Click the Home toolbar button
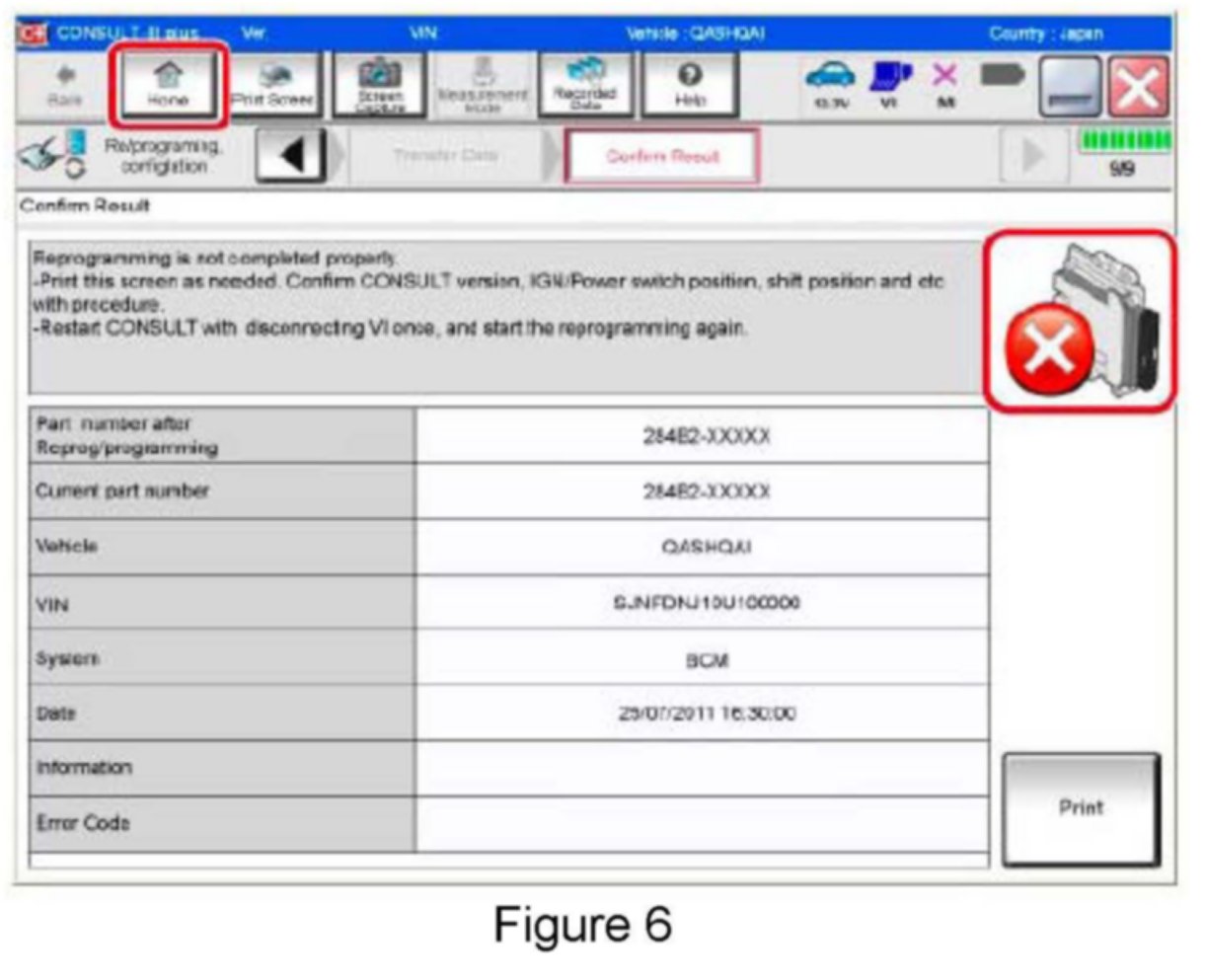Image resolution: width=1205 pixels, height=980 pixels. 168,85
